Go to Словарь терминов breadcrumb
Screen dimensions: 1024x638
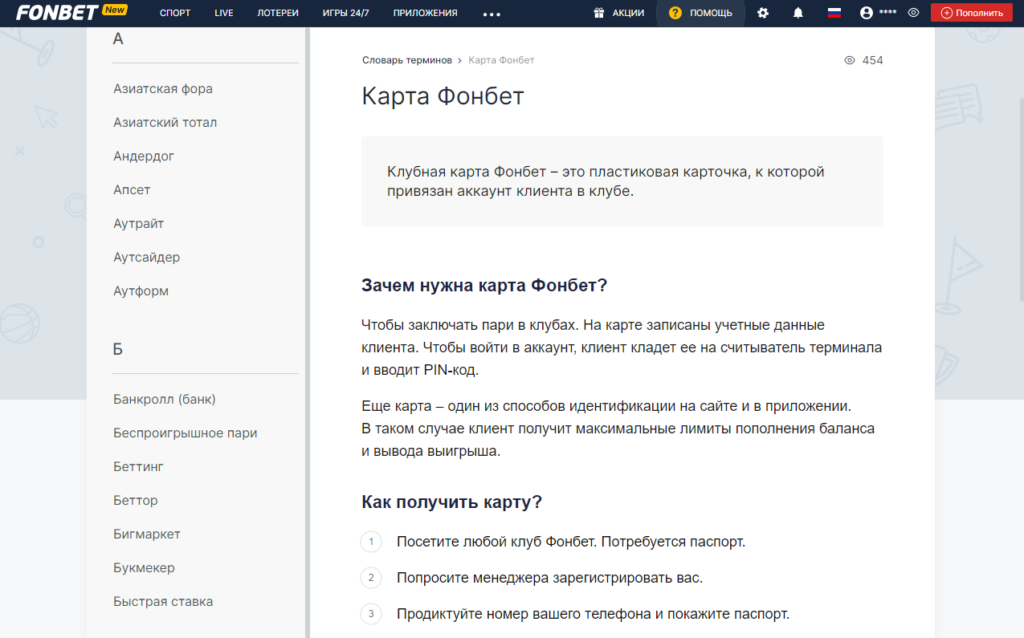[407, 60]
